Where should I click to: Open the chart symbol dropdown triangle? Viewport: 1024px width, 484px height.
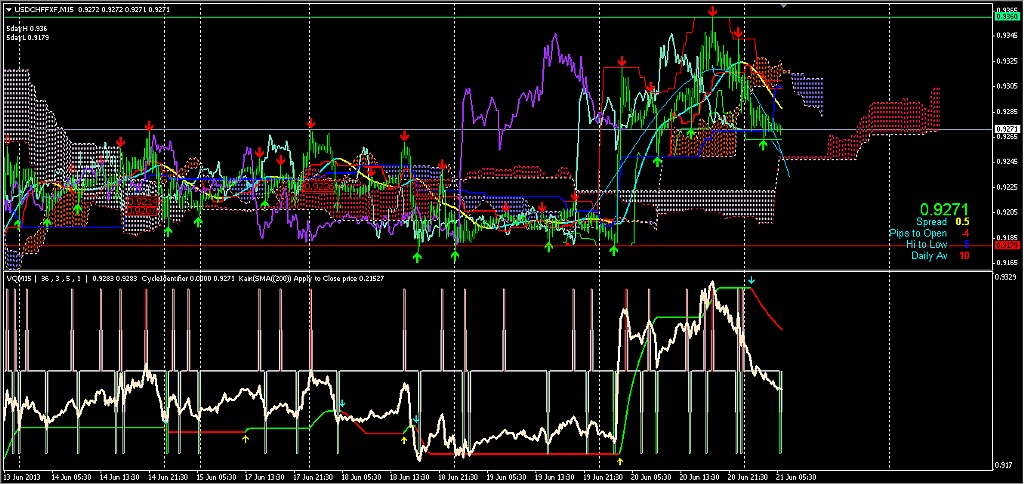(x=8, y=8)
